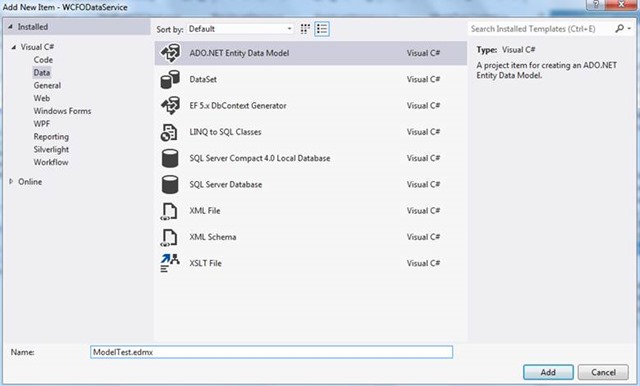Click the Add button
The height and width of the screenshot is (386, 640).
548,372
